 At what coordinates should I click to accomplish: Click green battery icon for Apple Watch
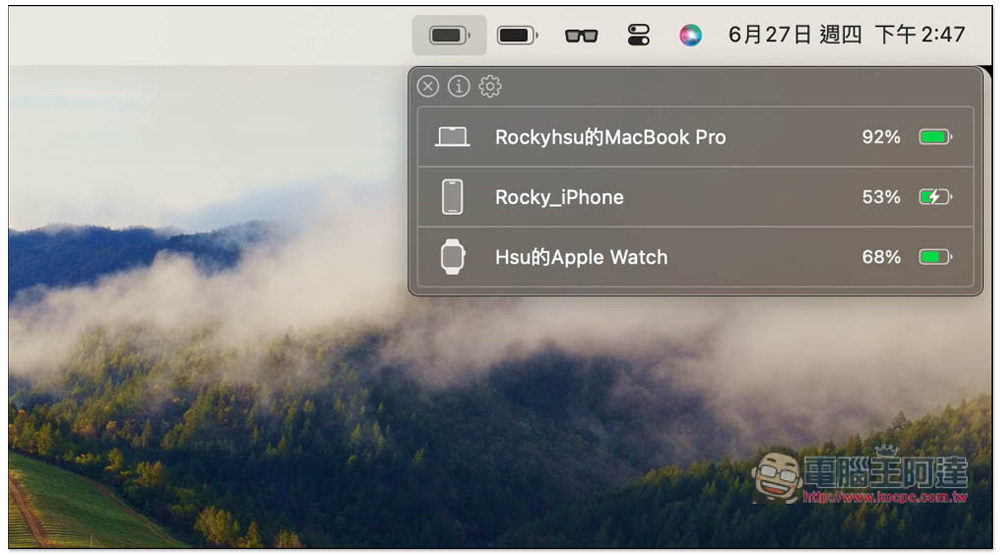tap(935, 257)
